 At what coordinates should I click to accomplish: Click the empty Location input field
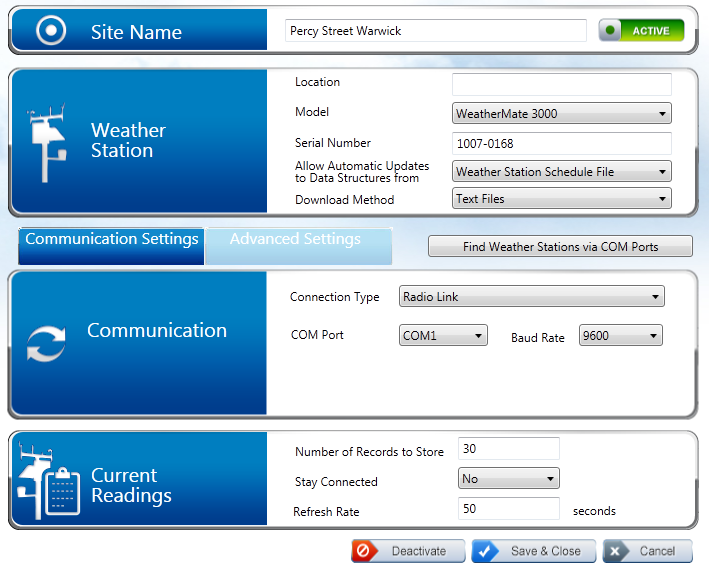pos(561,84)
